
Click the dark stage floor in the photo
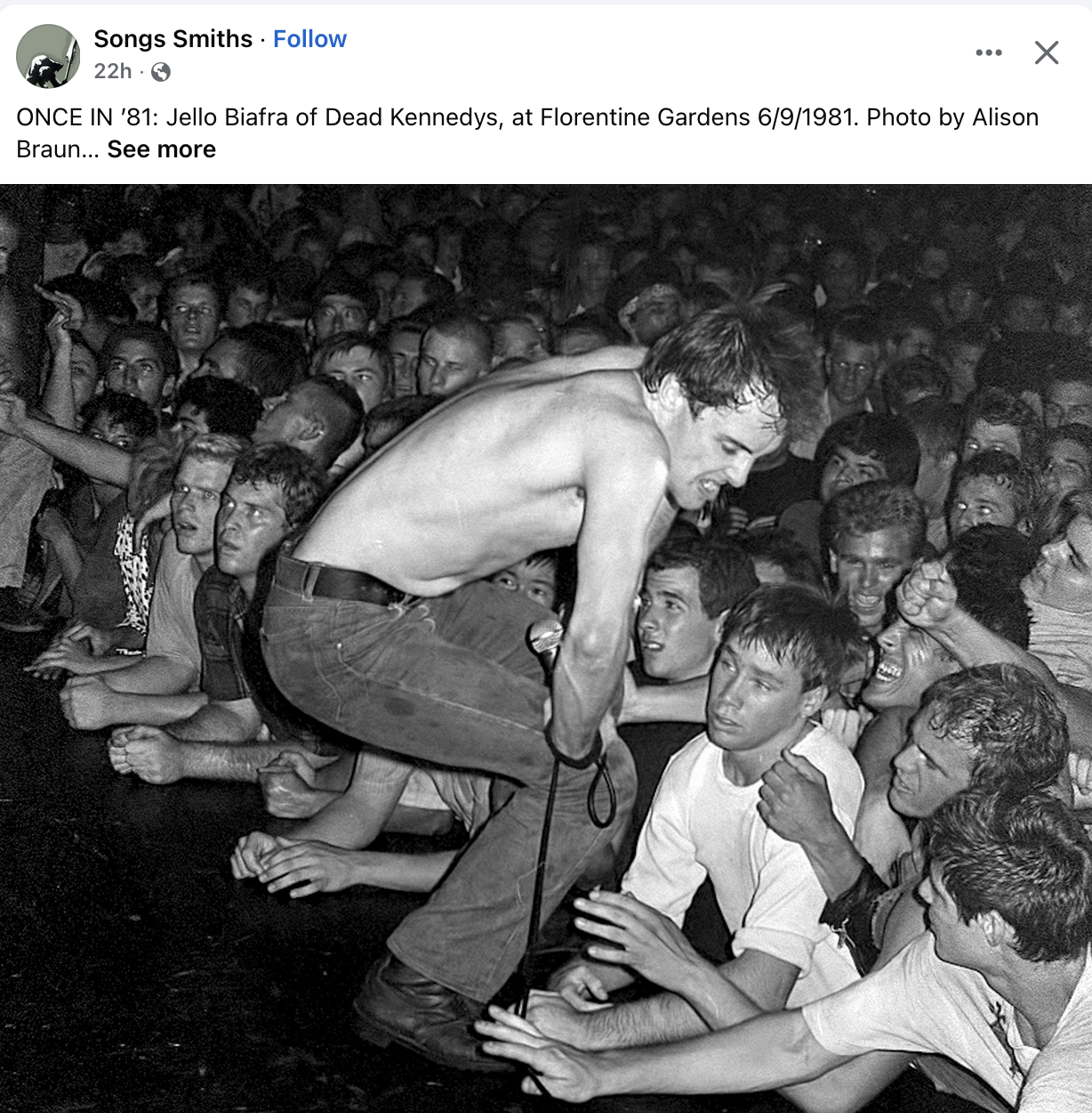[x=133, y=933]
